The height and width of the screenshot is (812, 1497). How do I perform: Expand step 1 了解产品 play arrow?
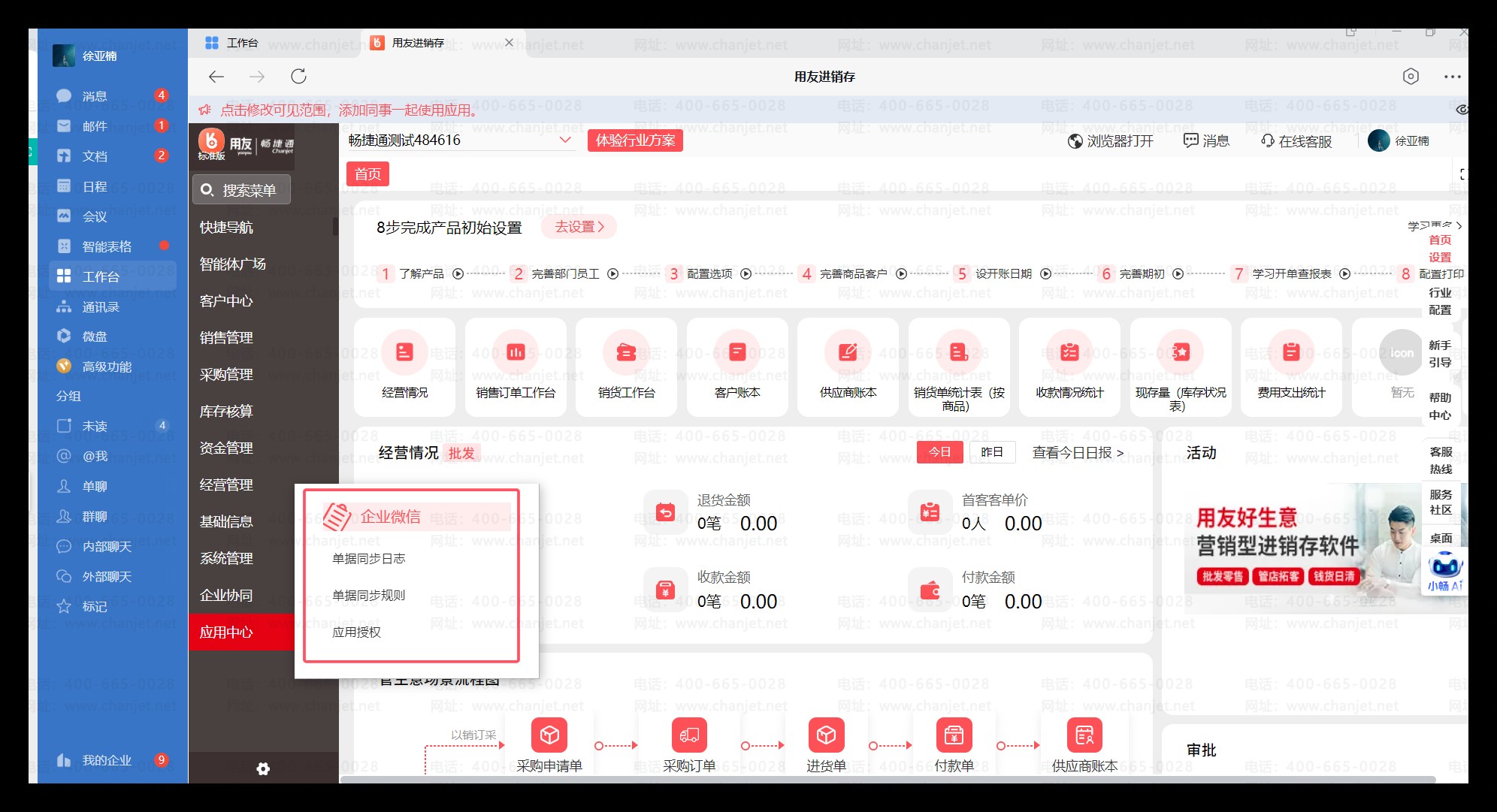[x=458, y=274]
